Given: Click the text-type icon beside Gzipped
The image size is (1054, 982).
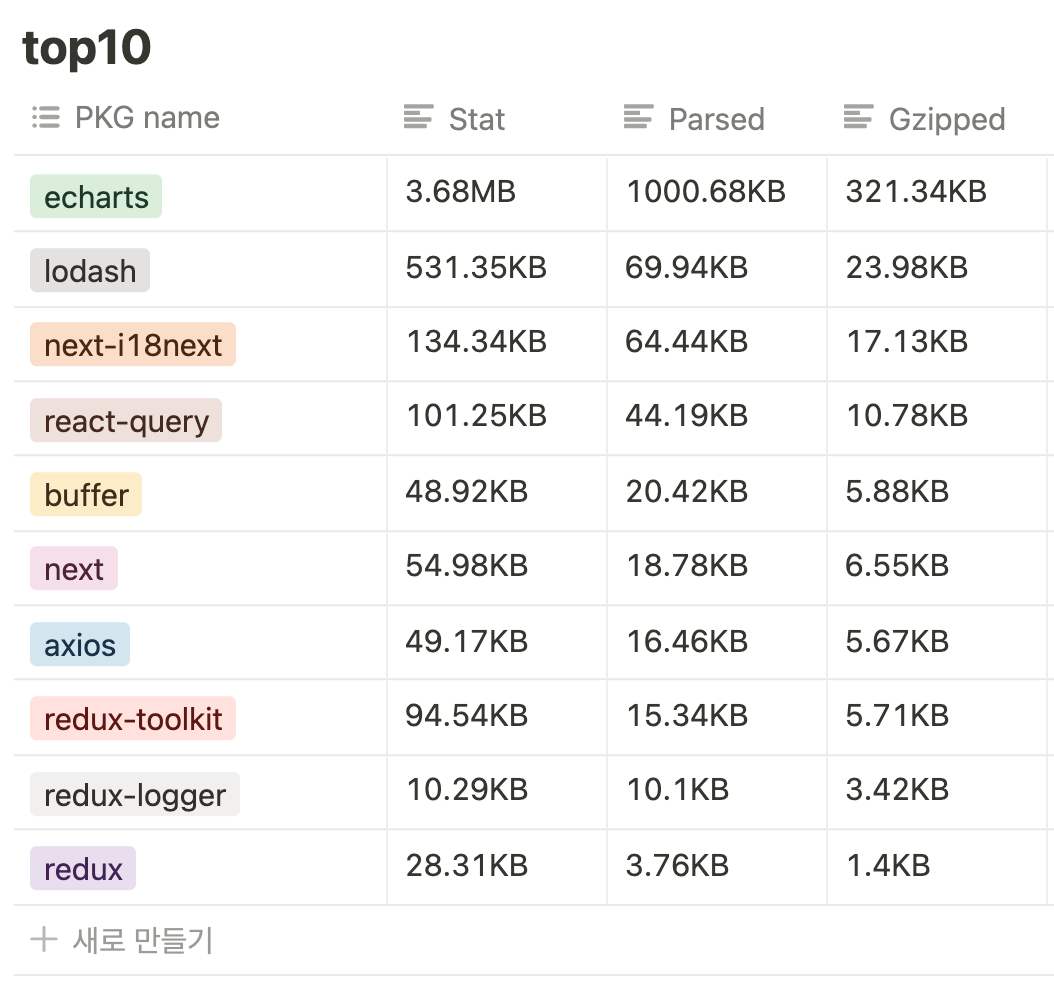Looking at the screenshot, I should tap(858, 117).
